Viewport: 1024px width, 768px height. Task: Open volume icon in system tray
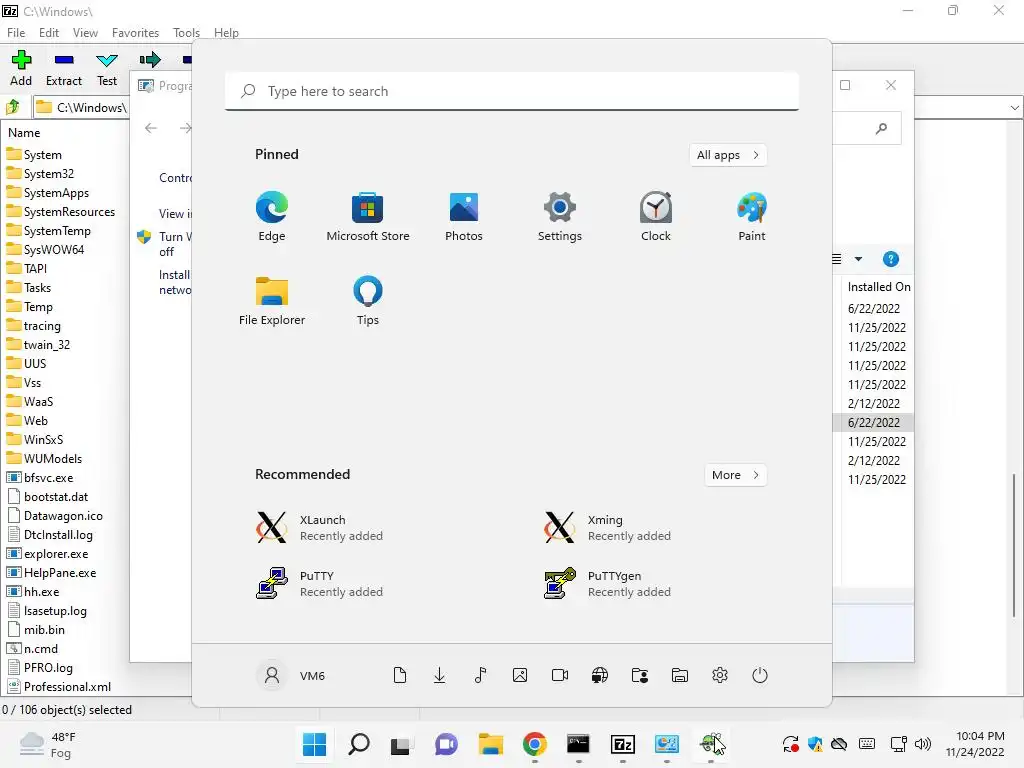point(923,744)
